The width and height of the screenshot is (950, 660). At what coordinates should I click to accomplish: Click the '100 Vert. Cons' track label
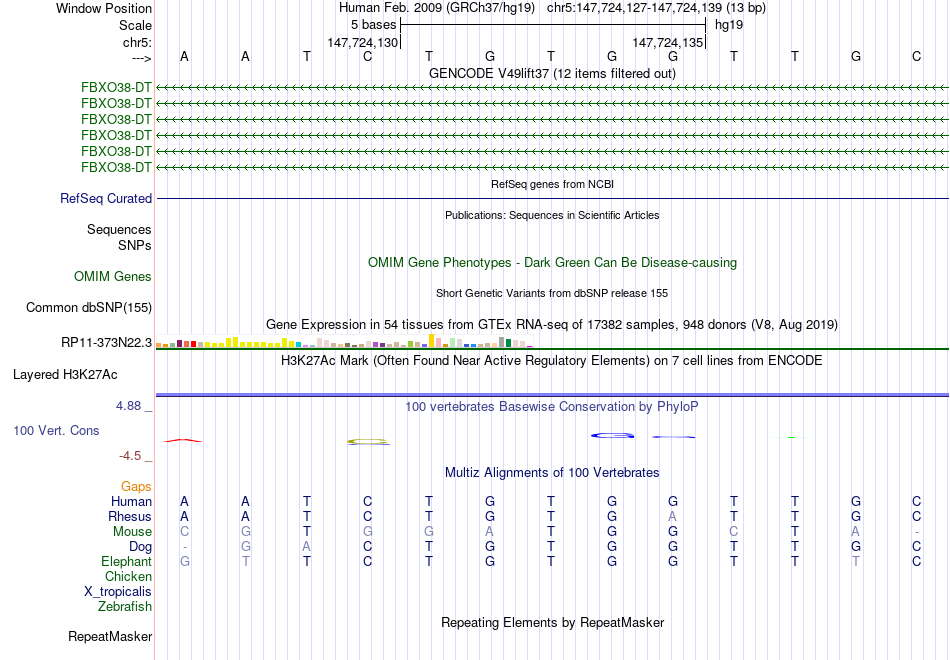pos(56,430)
